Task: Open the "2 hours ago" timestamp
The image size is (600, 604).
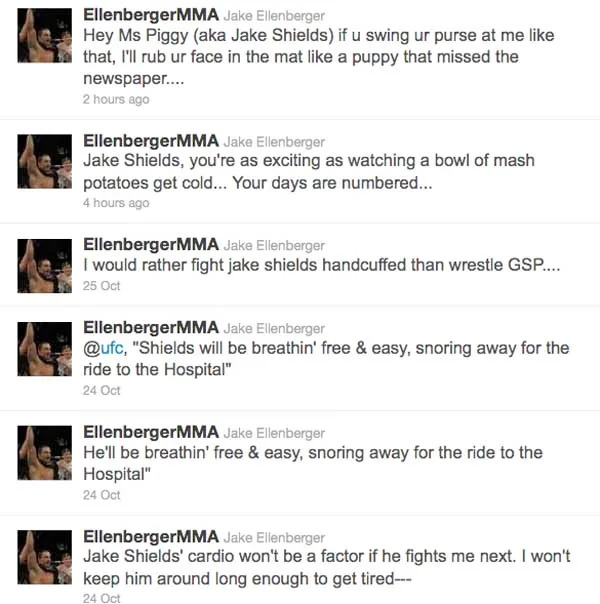Action: tap(115, 99)
